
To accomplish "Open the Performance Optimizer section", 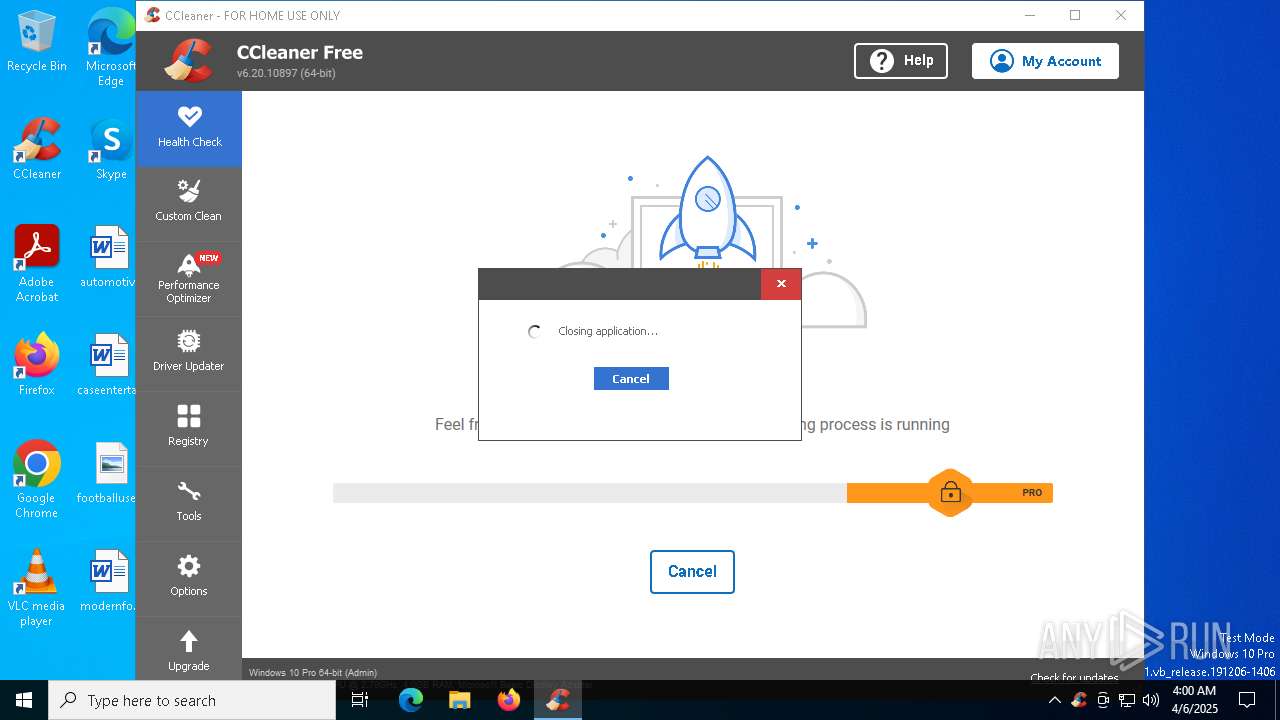I will [189, 279].
